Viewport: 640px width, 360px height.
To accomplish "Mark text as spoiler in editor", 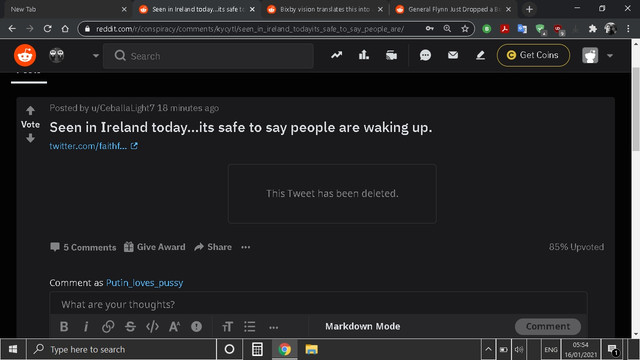I will point(196,327).
